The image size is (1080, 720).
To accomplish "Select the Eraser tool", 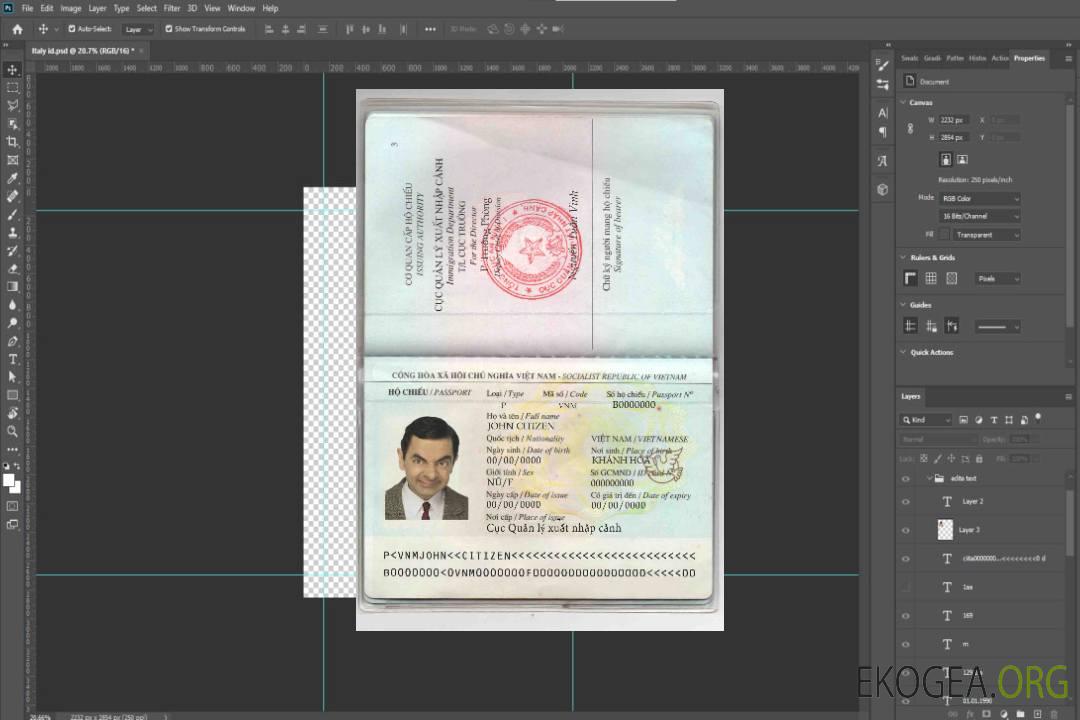I will (x=12, y=269).
